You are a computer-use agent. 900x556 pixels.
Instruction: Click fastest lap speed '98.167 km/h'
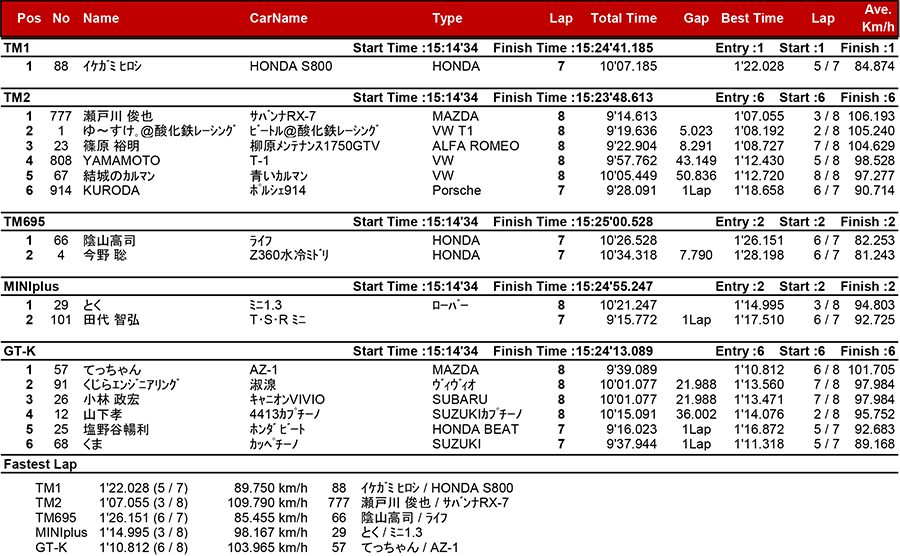pyautogui.click(x=270, y=534)
